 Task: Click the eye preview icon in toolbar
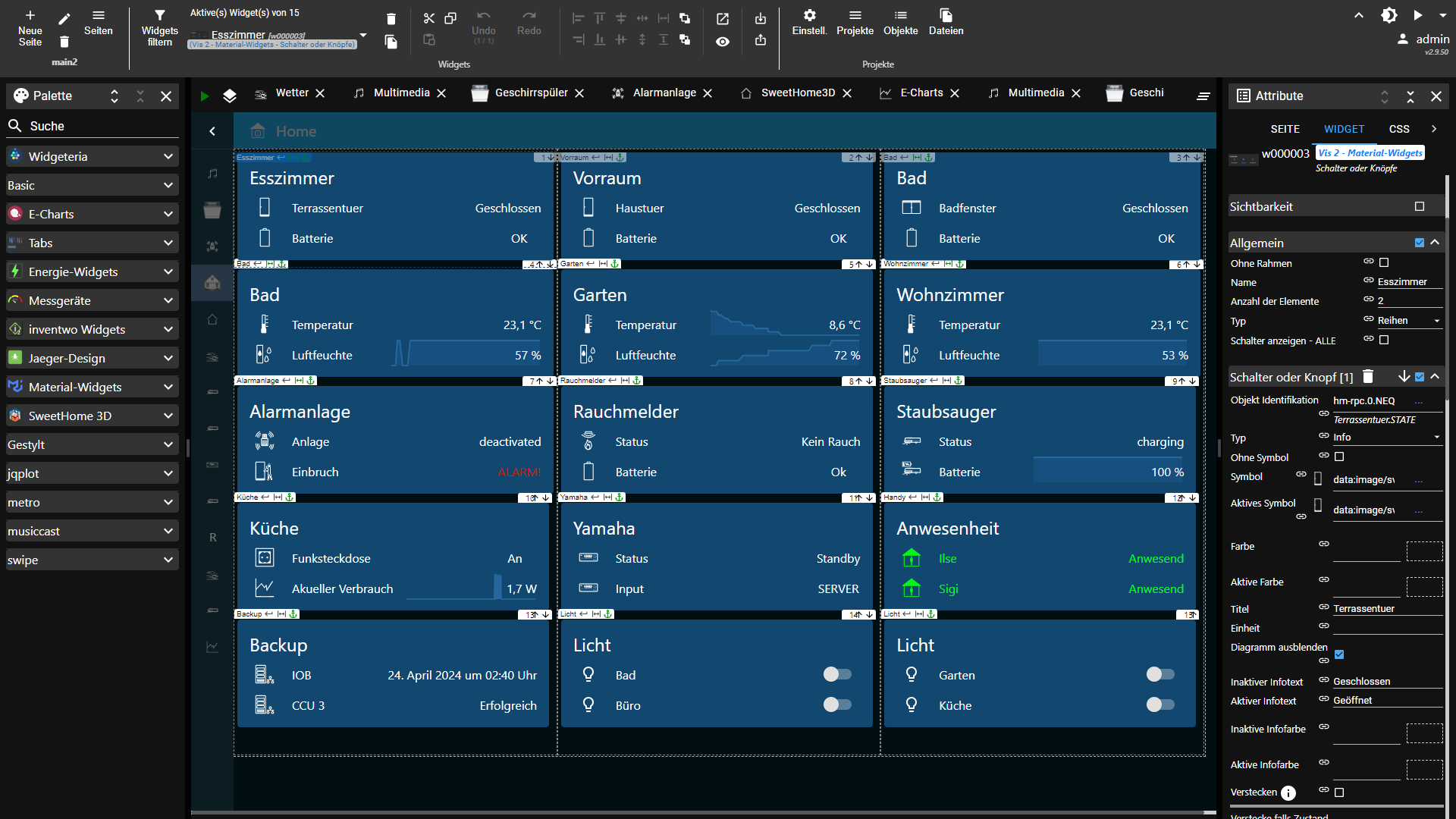click(723, 42)
